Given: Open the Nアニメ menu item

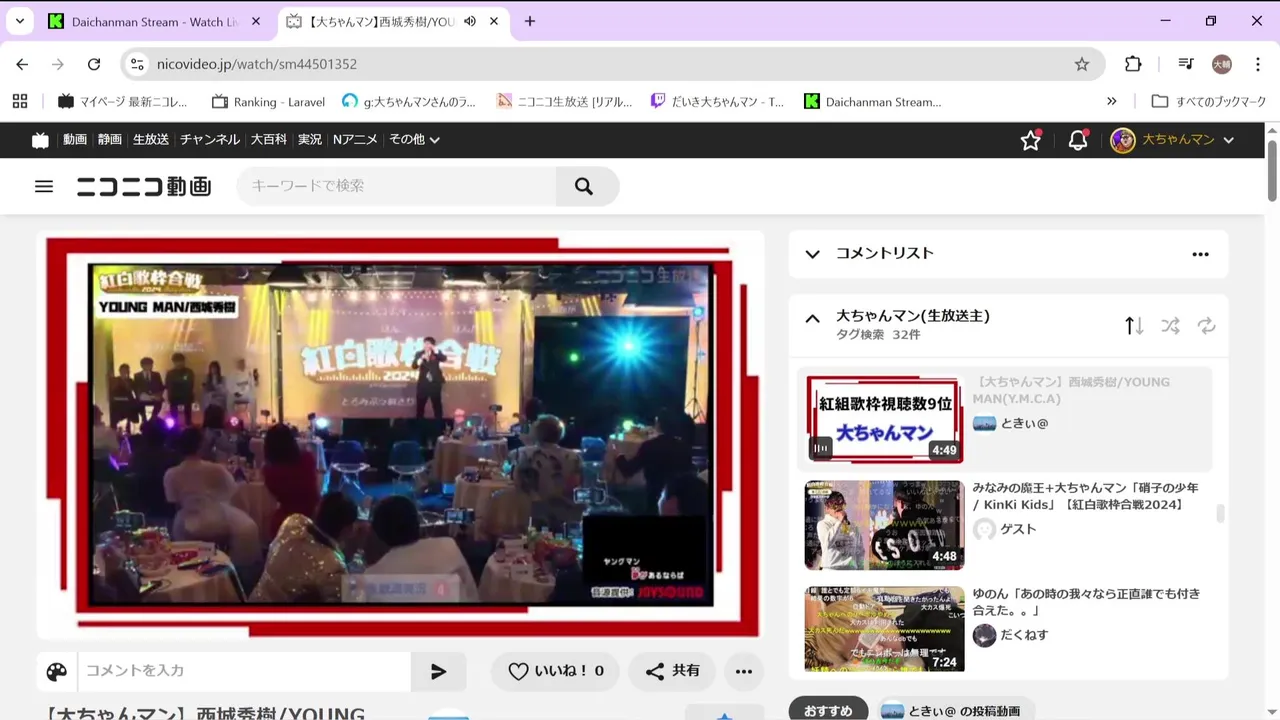Looking at the screenshot, I should [355, 140].
